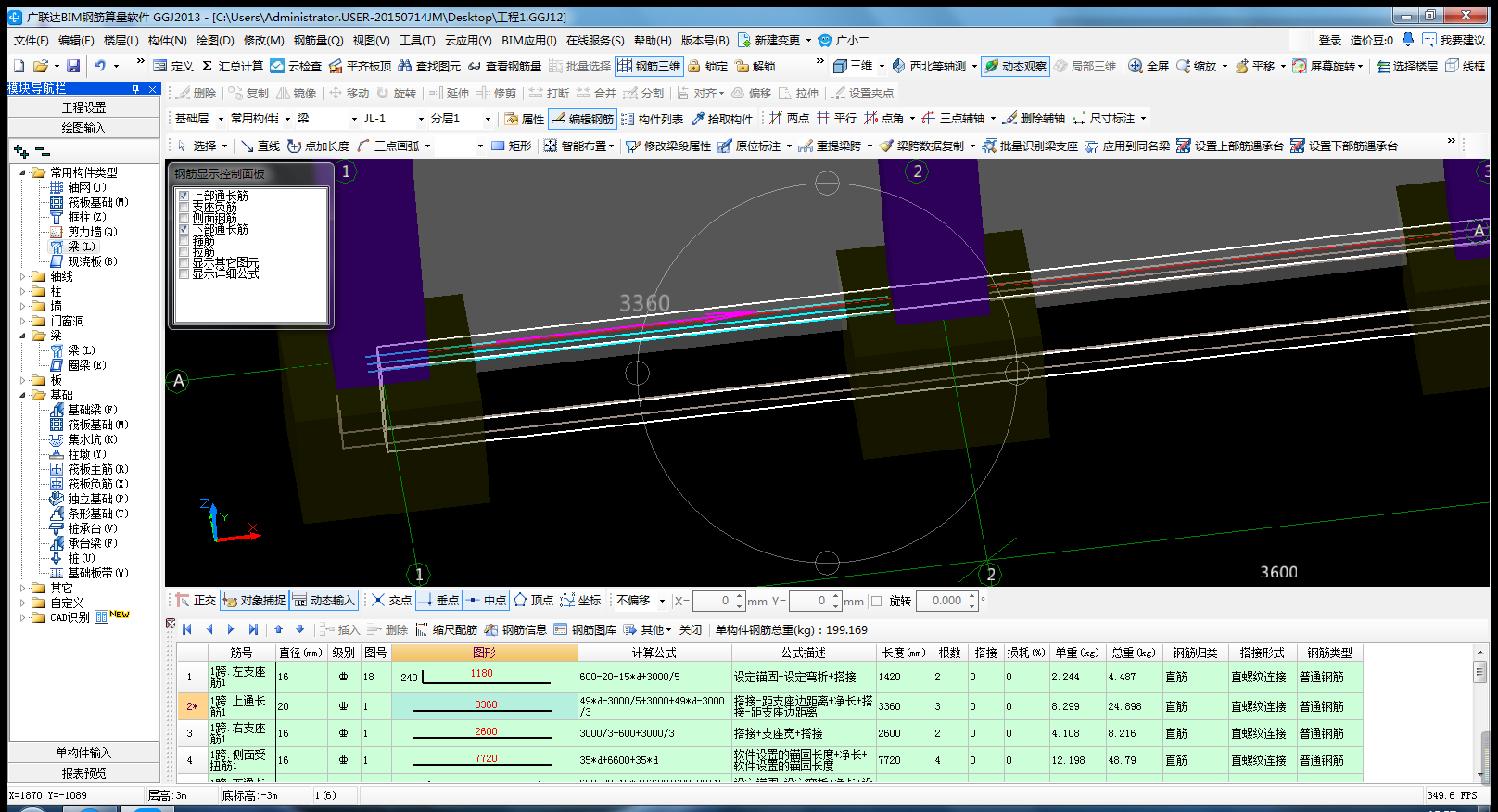Open 钢筋量(Q) menu

click(318, 40)
